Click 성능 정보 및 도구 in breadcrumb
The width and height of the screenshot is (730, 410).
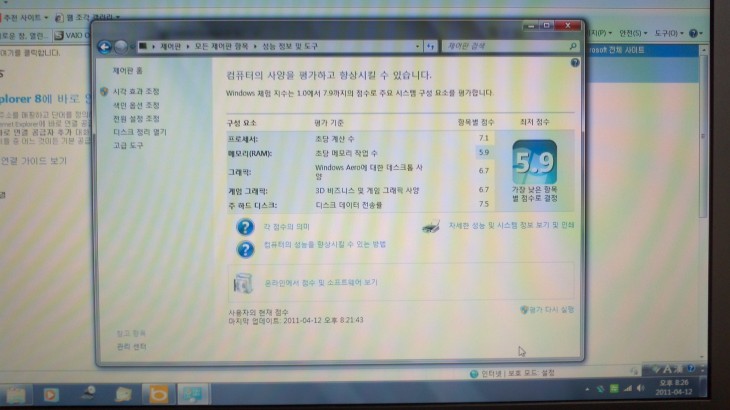290,47
